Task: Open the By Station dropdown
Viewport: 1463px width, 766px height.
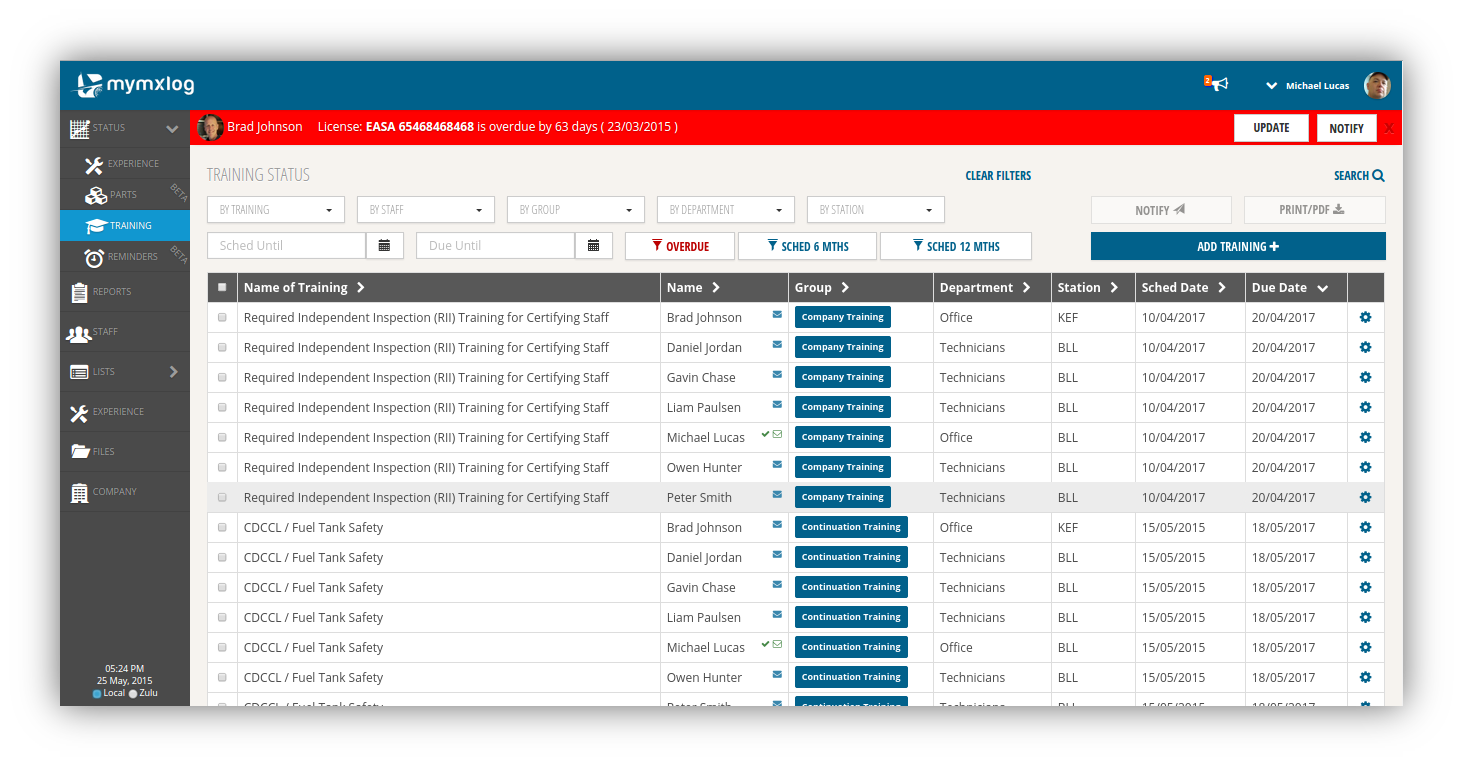Action: pyautogui.click(x=875, y=210)
